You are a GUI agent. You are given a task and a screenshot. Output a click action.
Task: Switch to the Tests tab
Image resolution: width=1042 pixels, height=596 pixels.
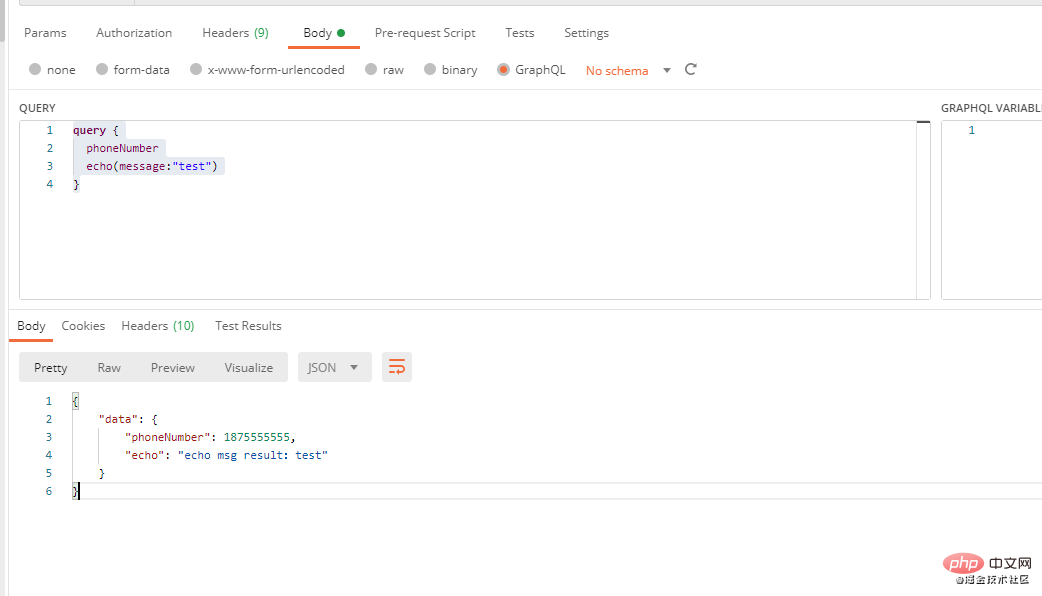point(520,33)
